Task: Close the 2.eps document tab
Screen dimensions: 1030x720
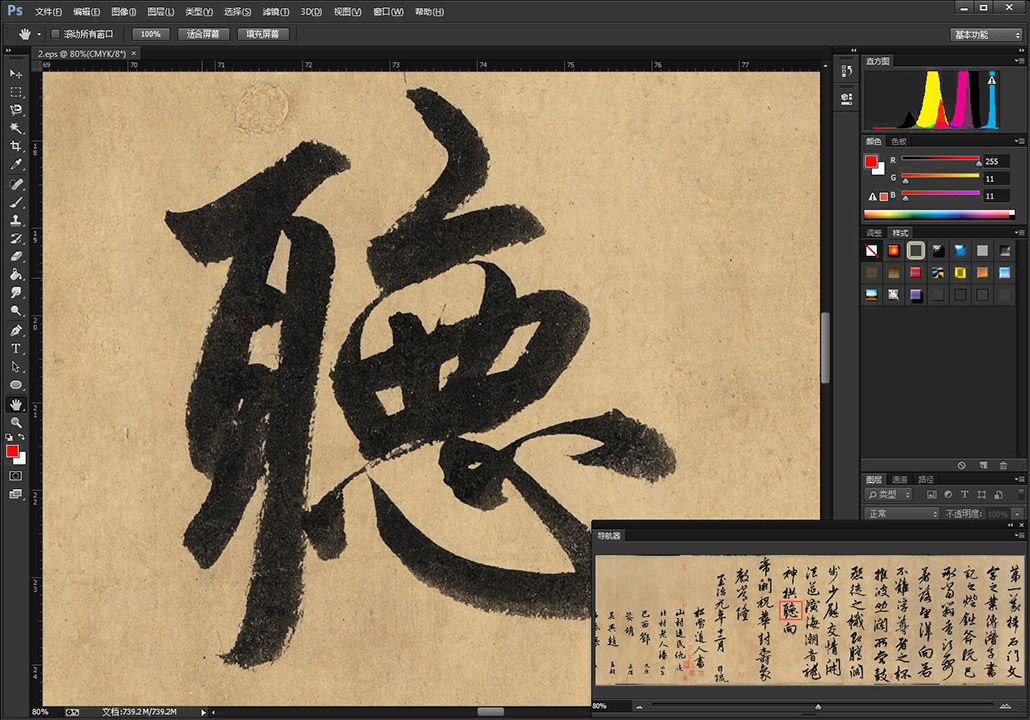Action: [134, 53]
